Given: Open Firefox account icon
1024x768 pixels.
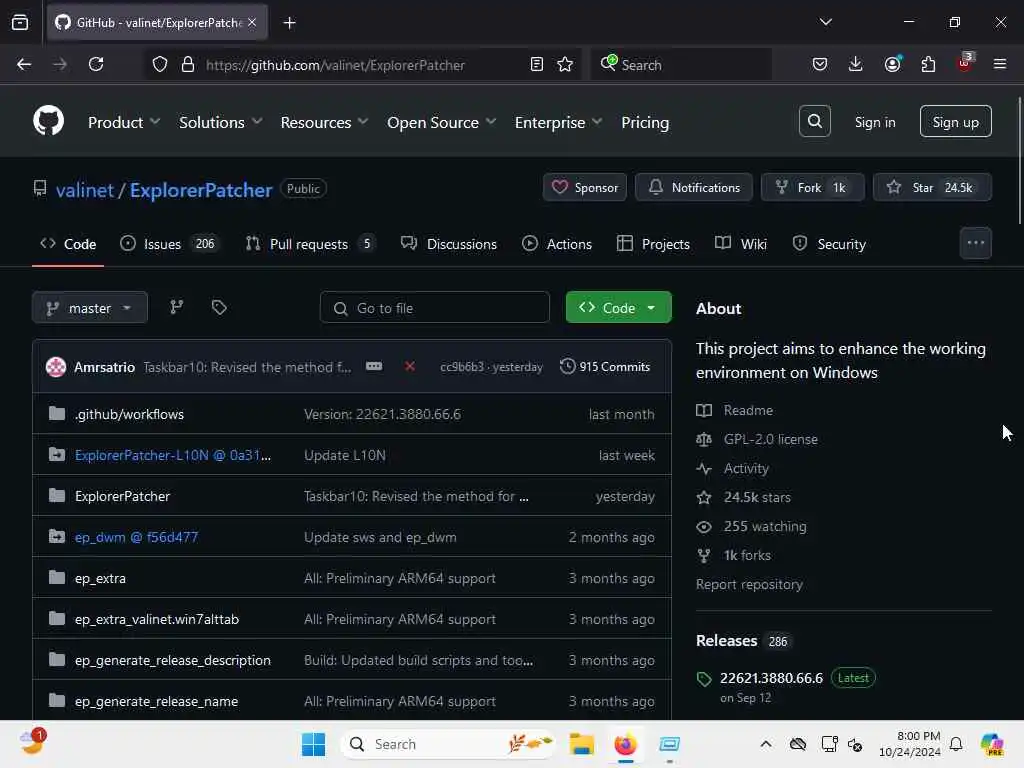Looking at the screenshot, I should 892,64.
